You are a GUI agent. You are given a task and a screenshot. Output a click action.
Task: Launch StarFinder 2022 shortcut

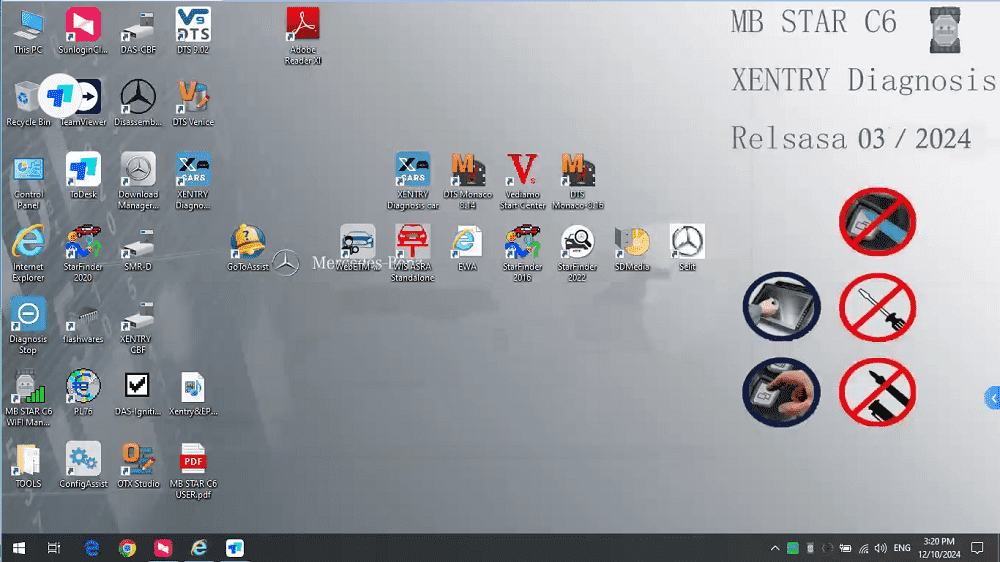(577, 254)
